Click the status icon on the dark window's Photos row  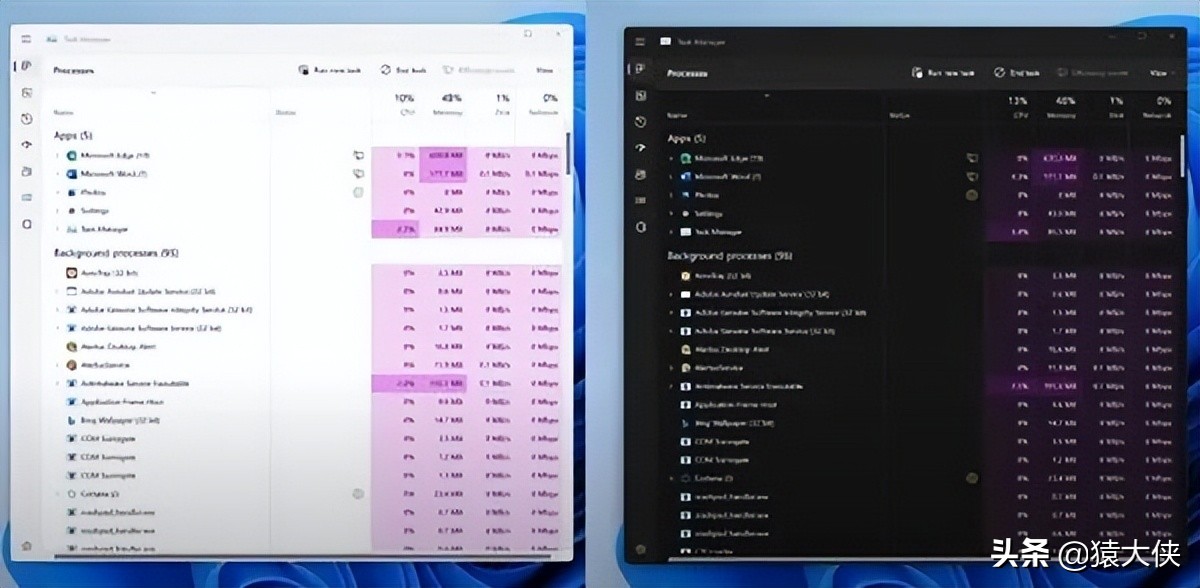(x=971, y=195)
